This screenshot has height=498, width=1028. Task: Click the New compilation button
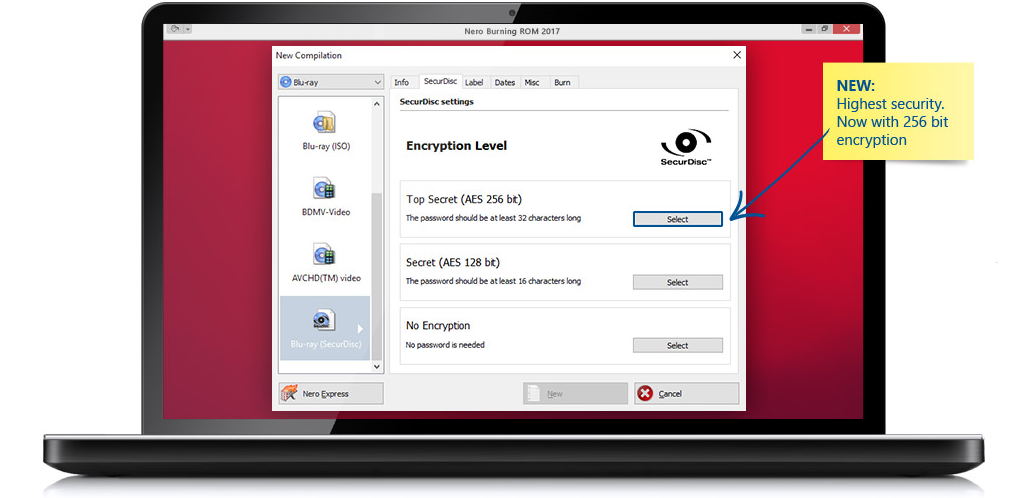(575, 393)
